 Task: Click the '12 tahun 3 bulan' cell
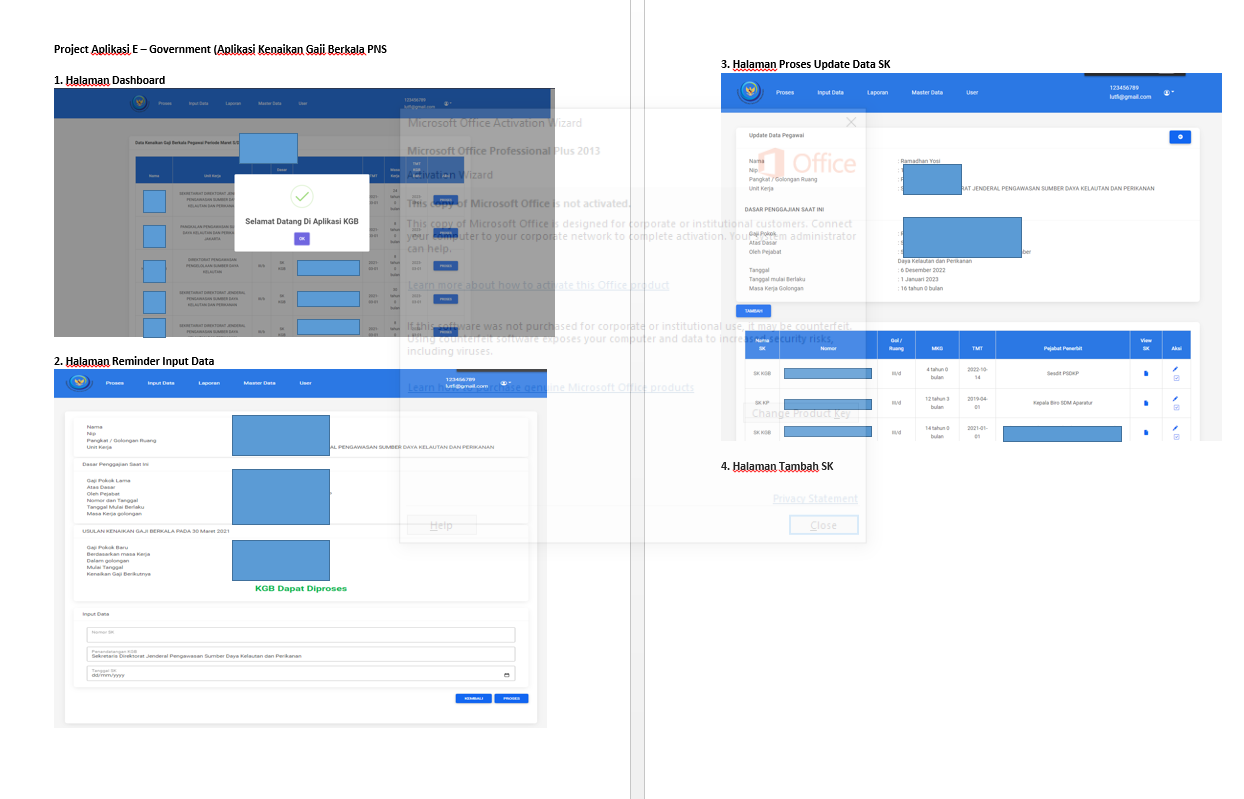(937, 403)
